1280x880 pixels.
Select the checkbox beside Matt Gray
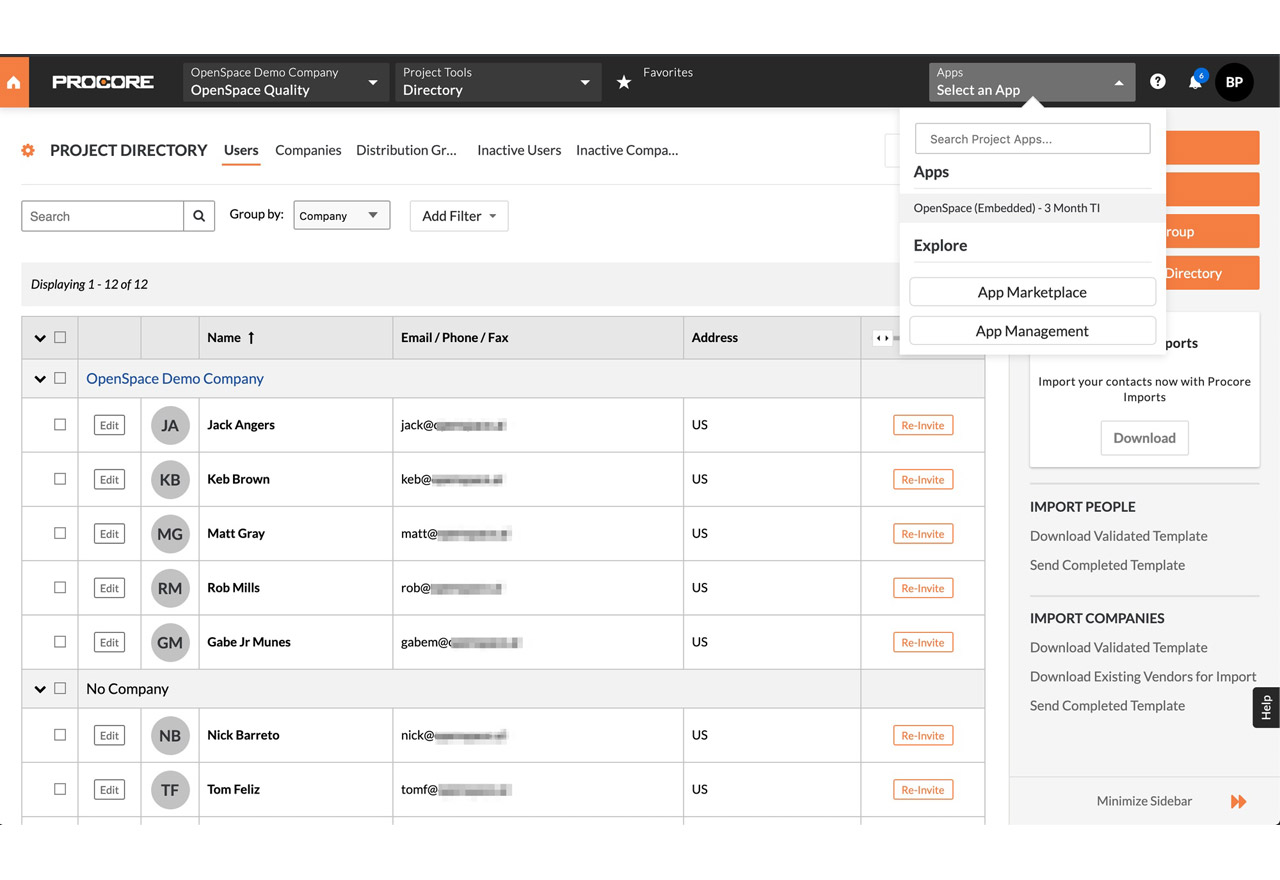tap(60, 533)
